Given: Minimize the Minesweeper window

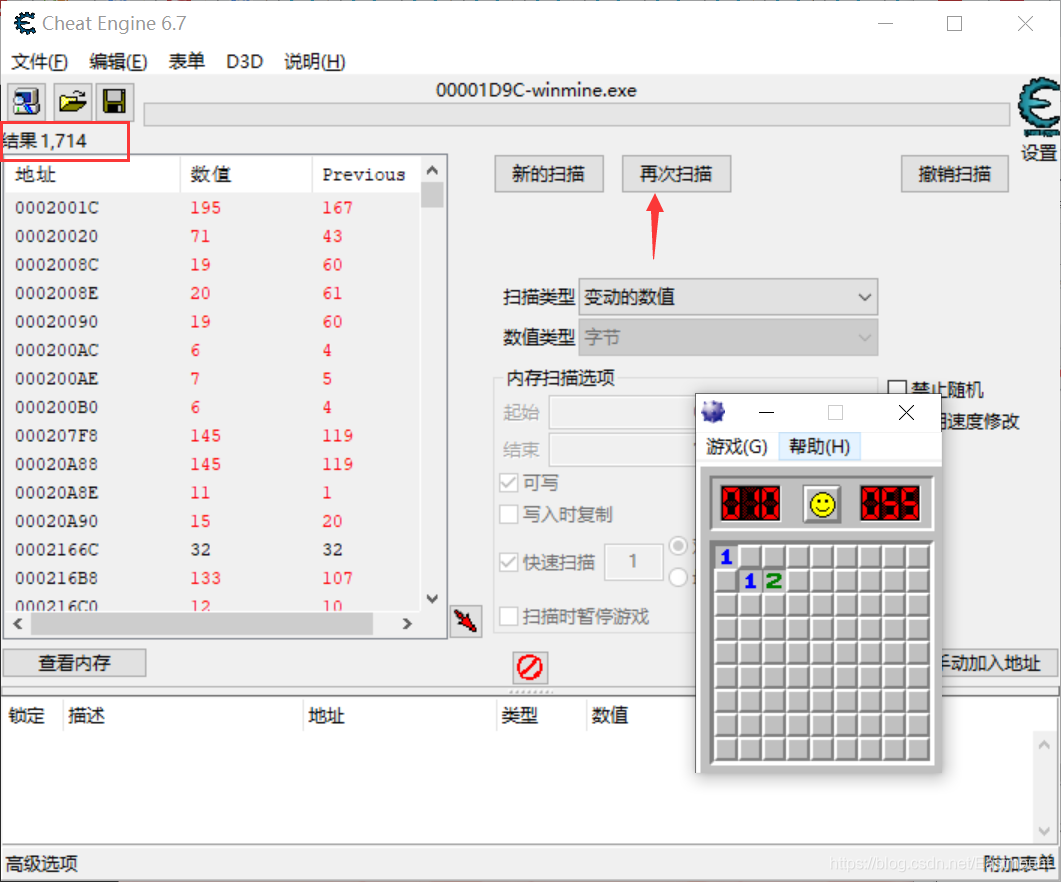Looking at the screenshot, I should tap(767, 412).
